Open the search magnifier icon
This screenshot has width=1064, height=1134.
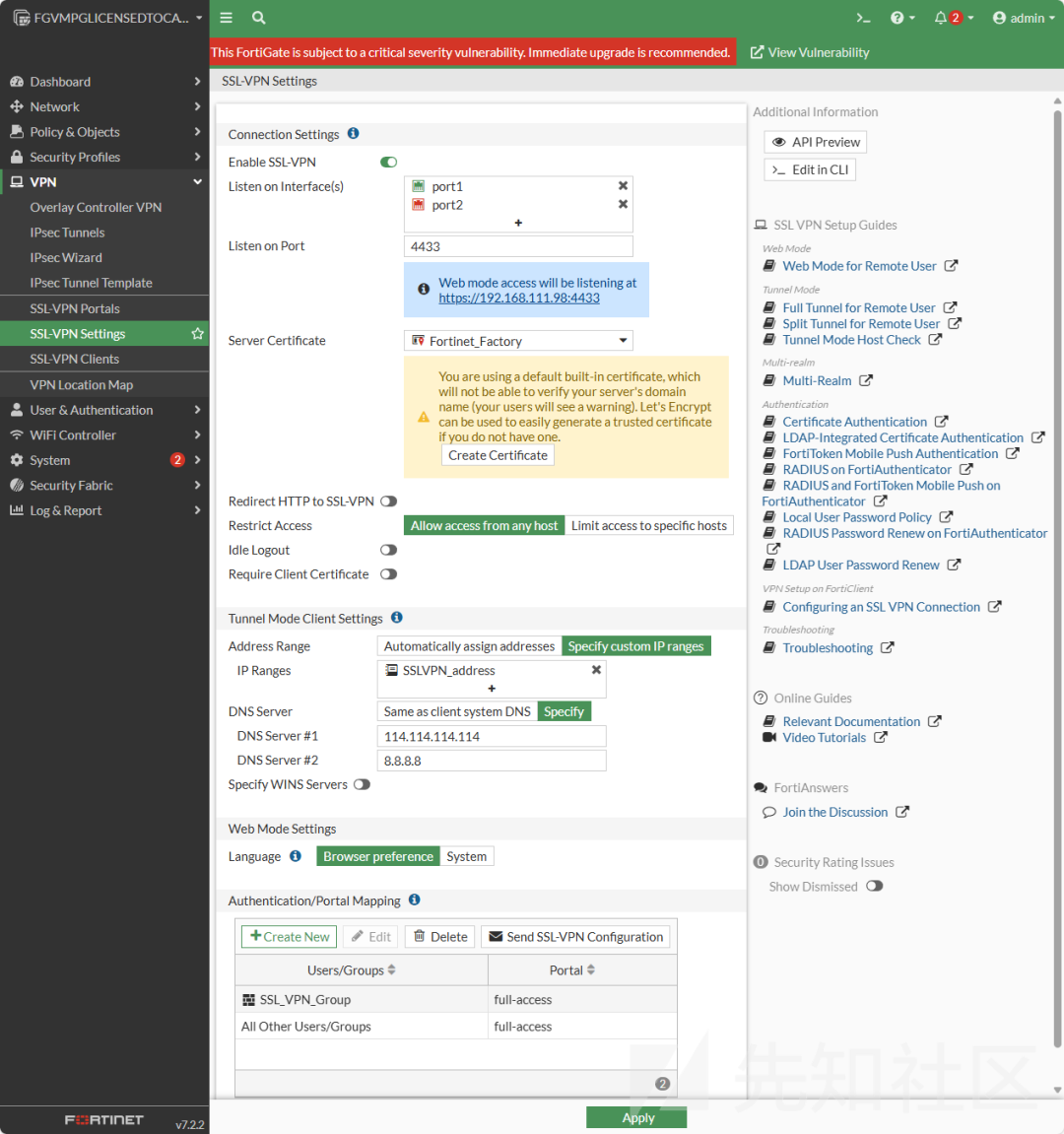258,18
